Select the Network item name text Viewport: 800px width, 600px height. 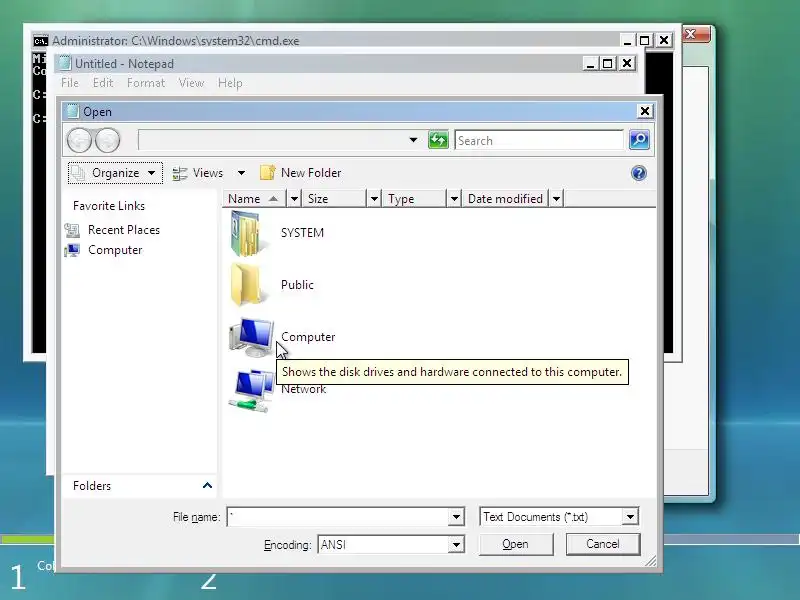[x=304, y=389]
